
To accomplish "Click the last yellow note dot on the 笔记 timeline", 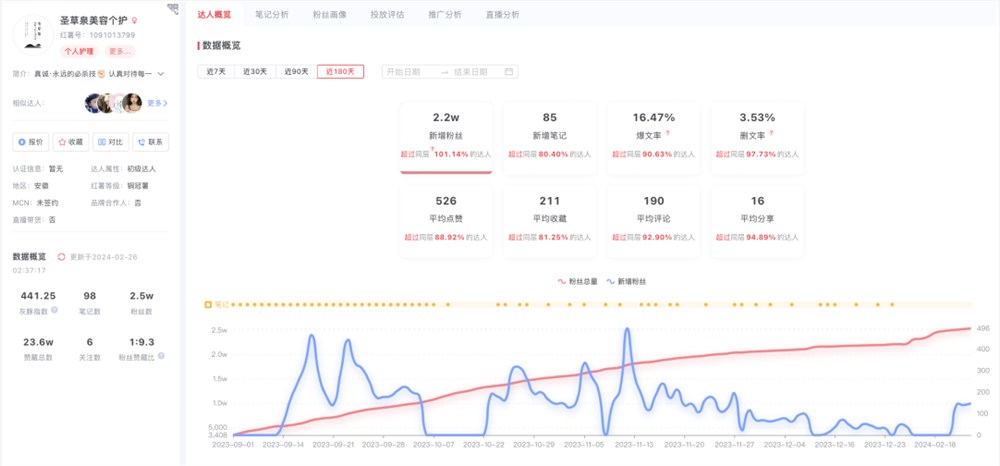I will click(892, 305).
